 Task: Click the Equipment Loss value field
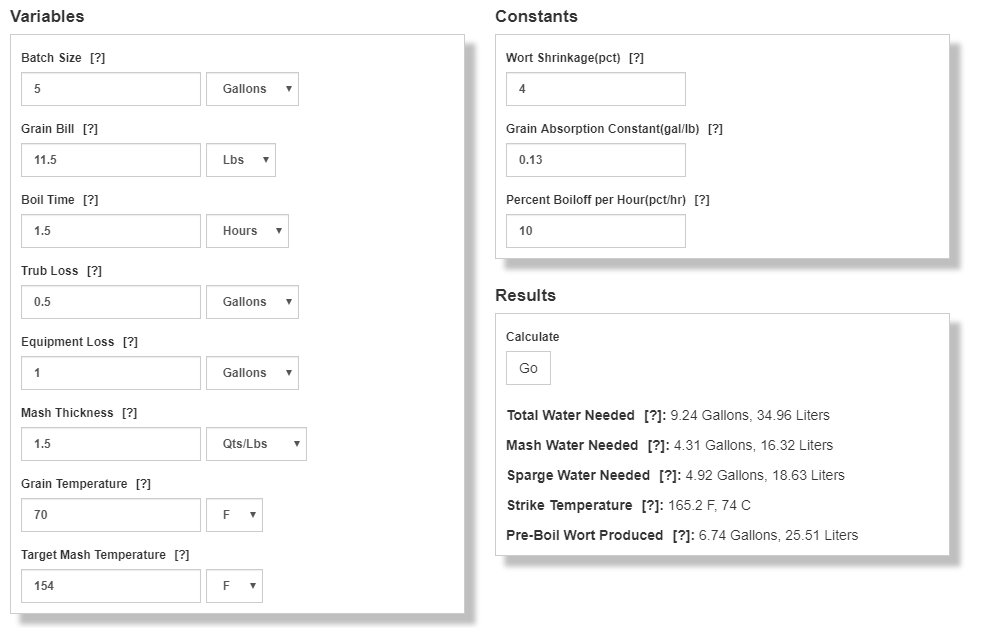pos(110,373)
